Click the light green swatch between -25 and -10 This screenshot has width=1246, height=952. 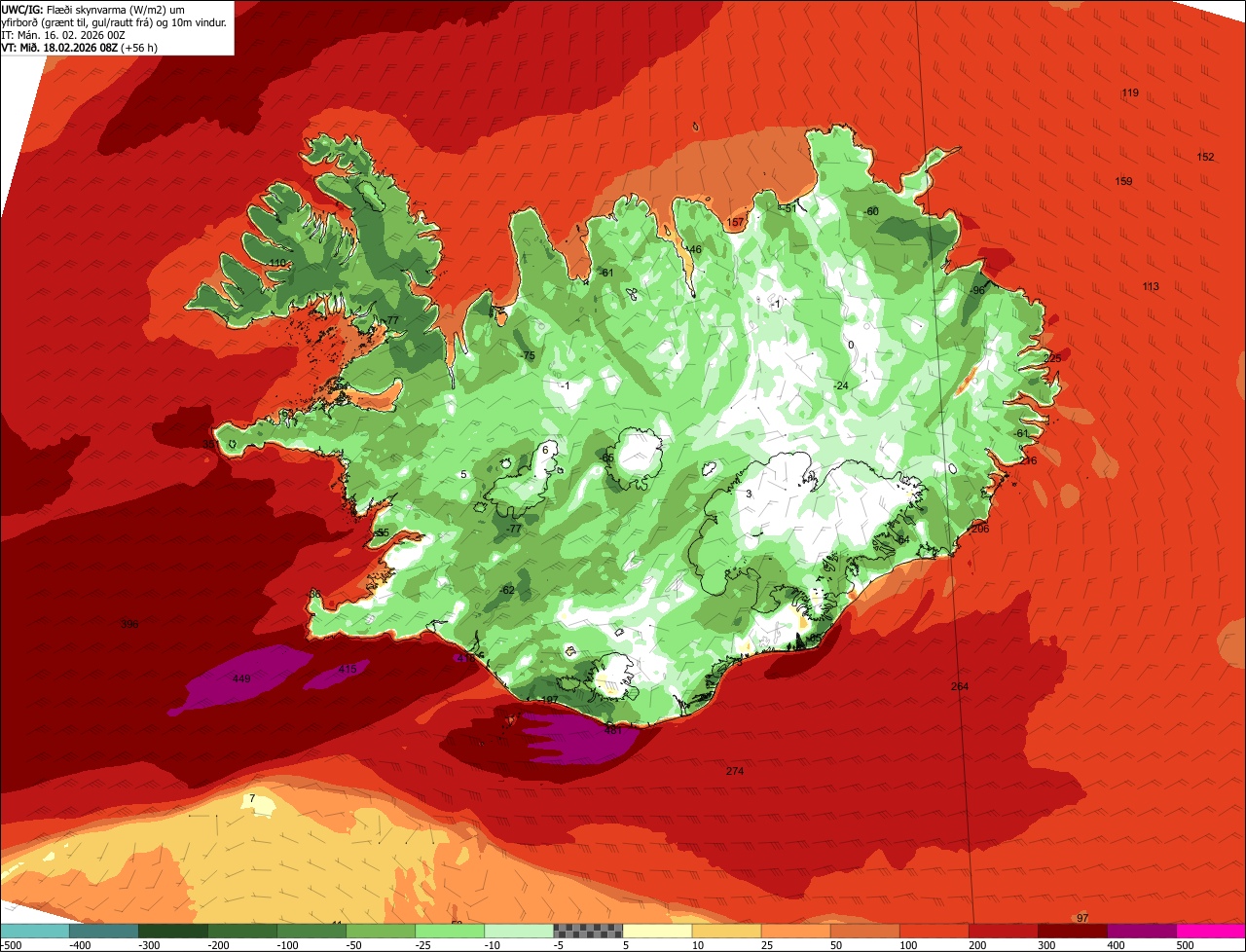pyautogui.click(x=449, y=932)
